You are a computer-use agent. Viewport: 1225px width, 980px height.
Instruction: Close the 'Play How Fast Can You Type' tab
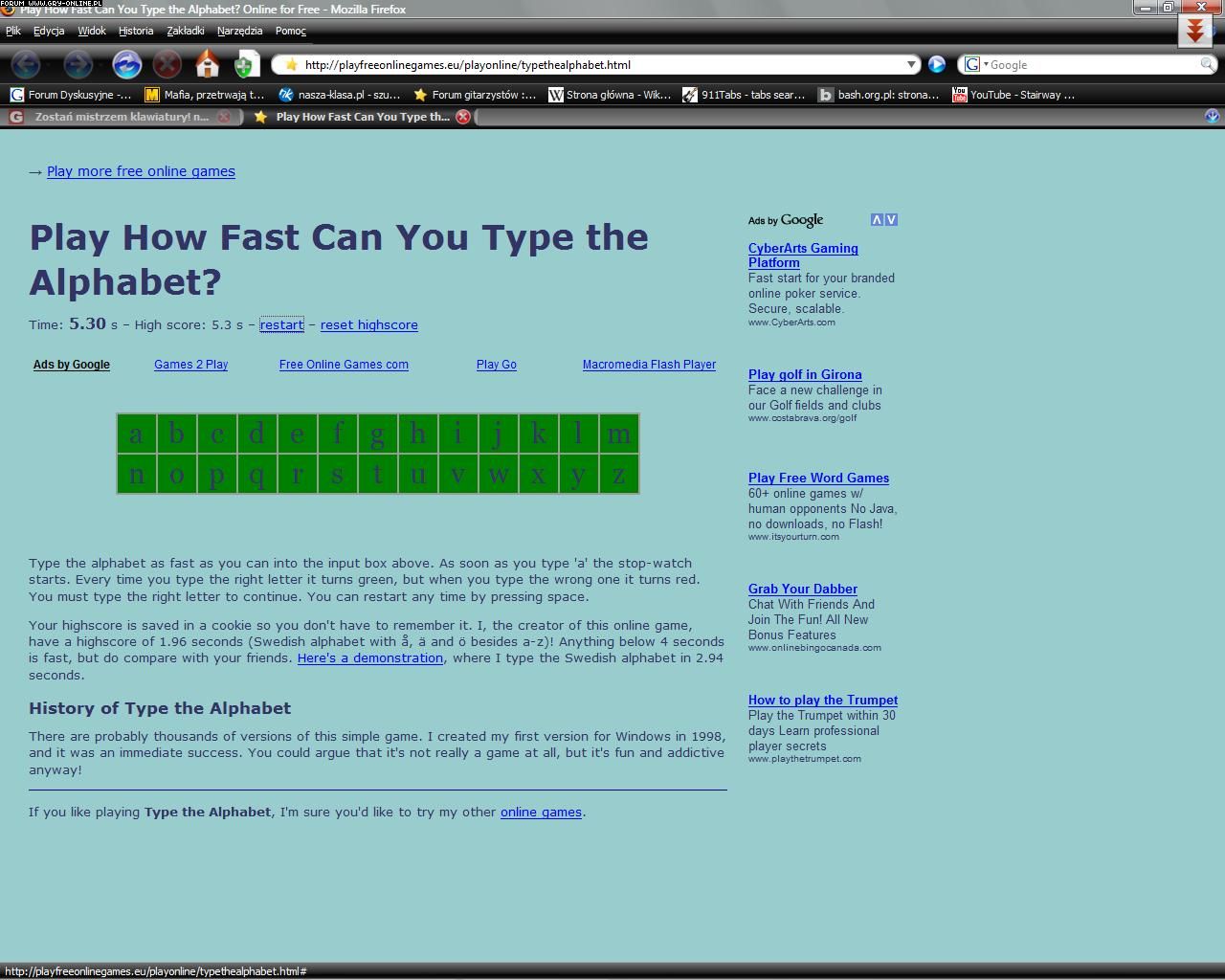point(463,117)
